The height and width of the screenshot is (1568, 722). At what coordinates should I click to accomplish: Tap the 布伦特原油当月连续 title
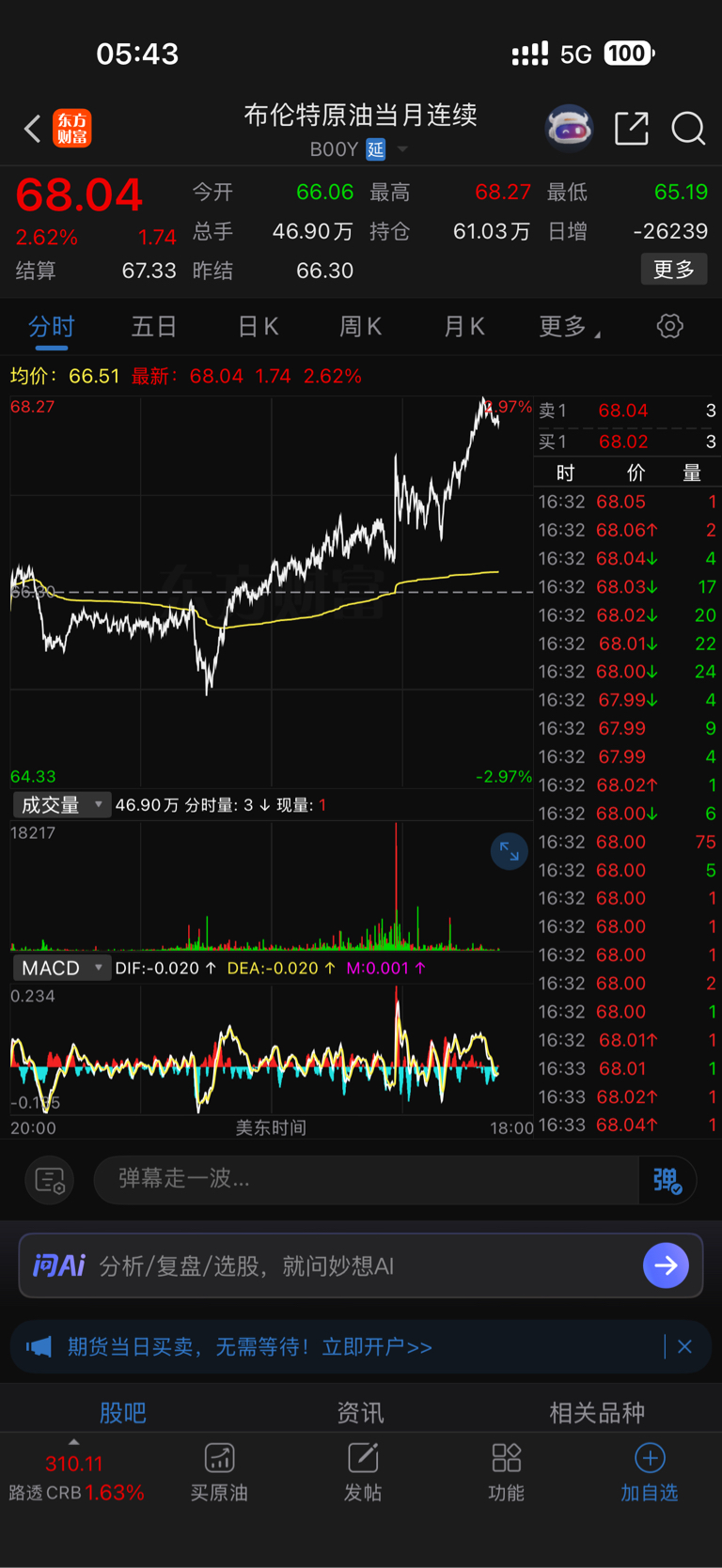tap(361, 115)
